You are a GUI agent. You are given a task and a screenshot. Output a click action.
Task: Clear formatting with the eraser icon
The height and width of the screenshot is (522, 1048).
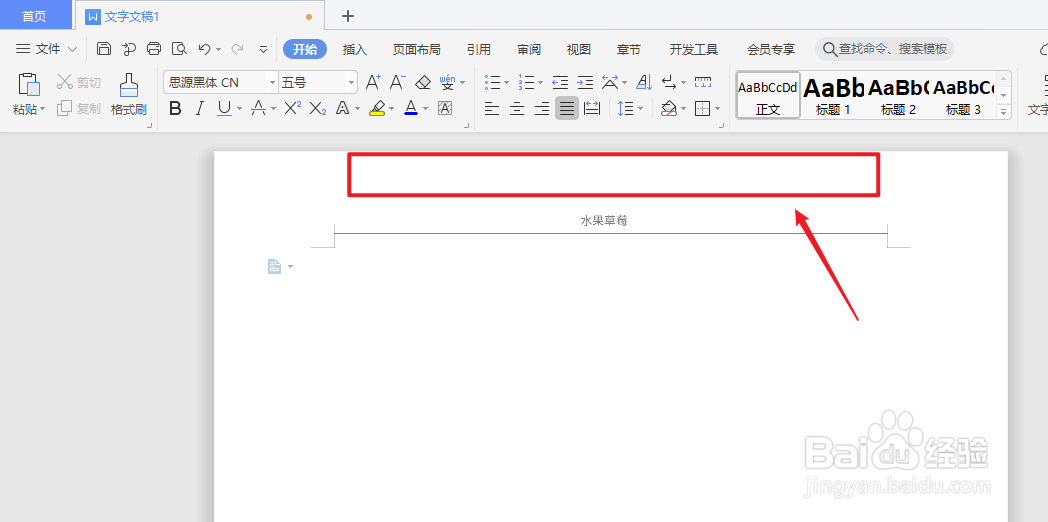click(x=423, y=82)
